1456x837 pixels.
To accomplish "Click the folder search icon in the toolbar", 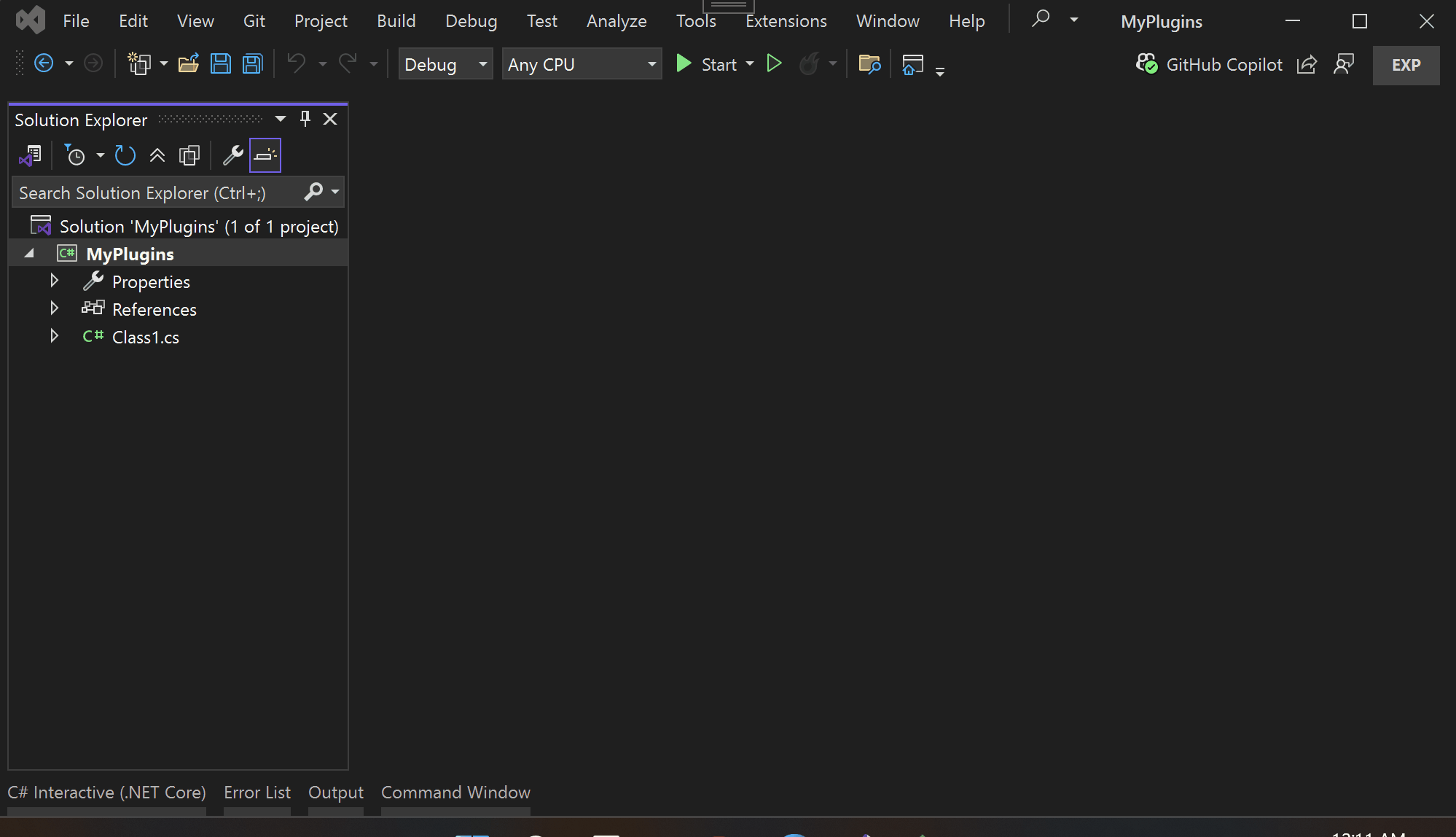I will [869, 64].
